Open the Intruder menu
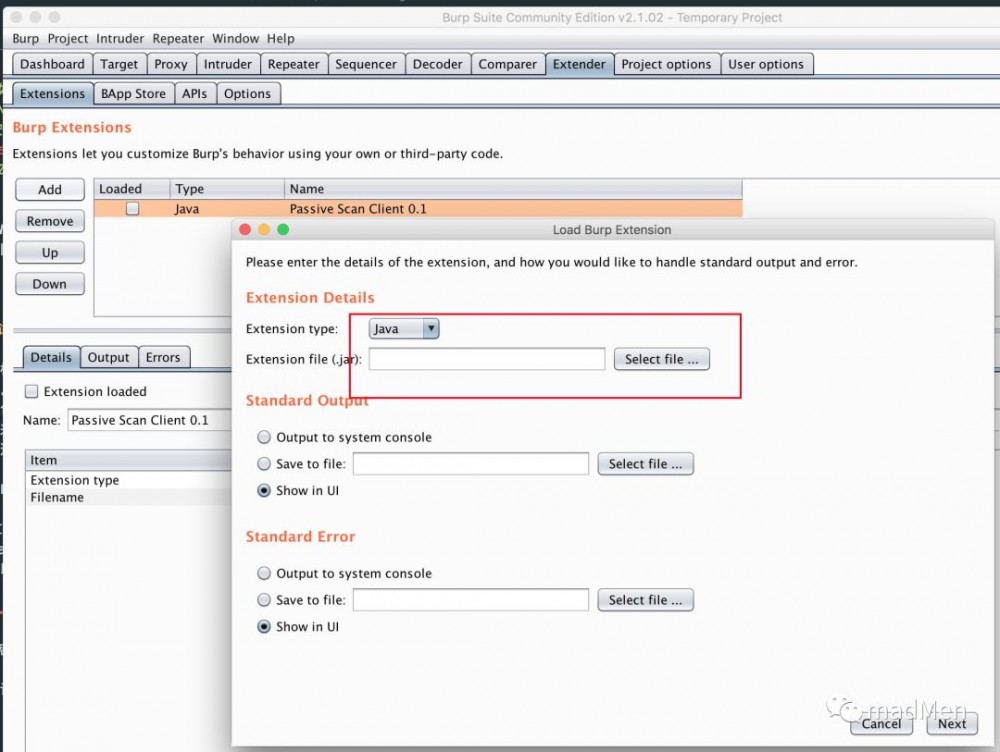Screen dimensions: 1000x752 [x=120, y=39]
